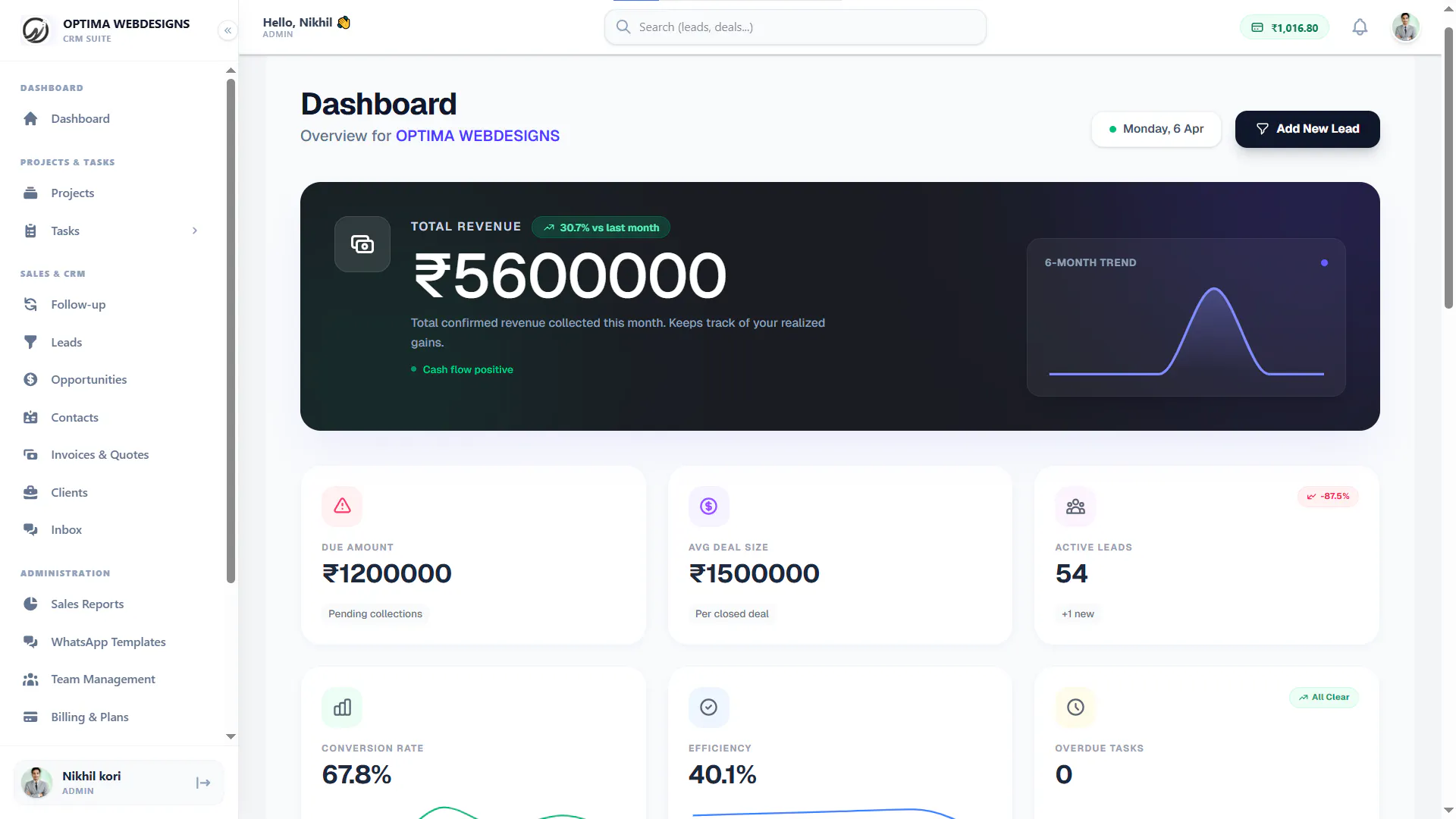Click the ₹1200000 due amount value

tap(387, 574)
